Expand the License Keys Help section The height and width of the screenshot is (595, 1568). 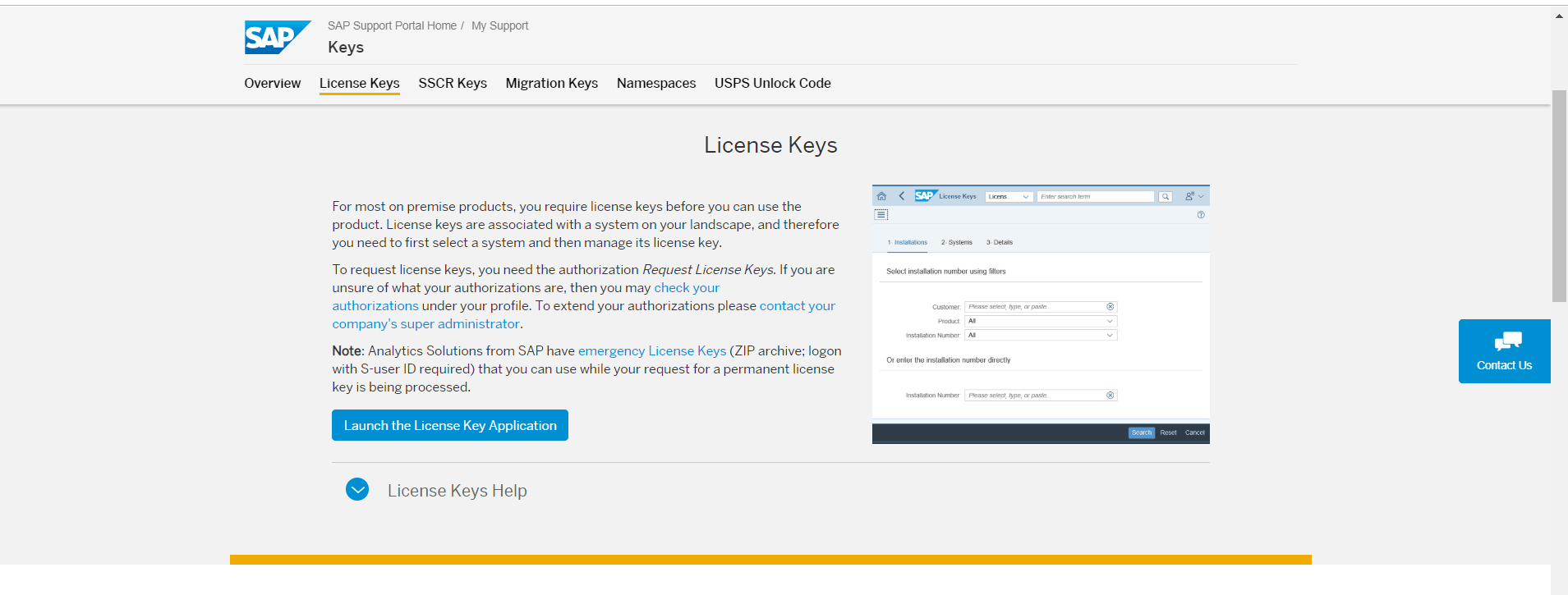click(x=357, y=490)
